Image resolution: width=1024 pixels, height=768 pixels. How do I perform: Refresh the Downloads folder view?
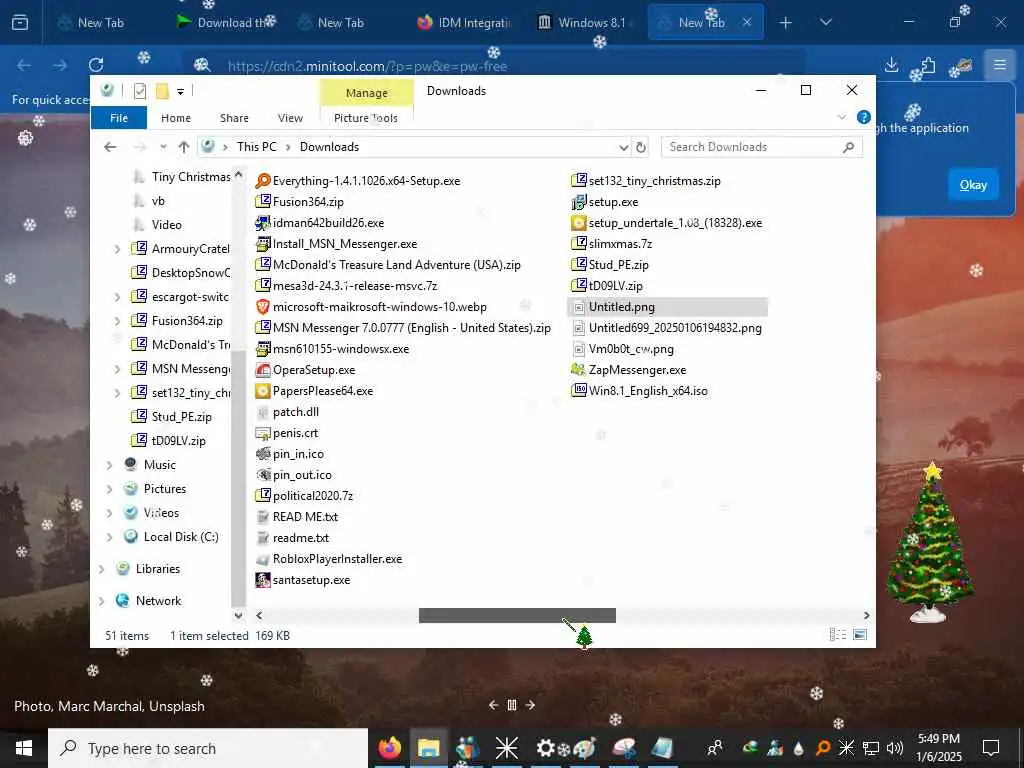tap(641, 147)
